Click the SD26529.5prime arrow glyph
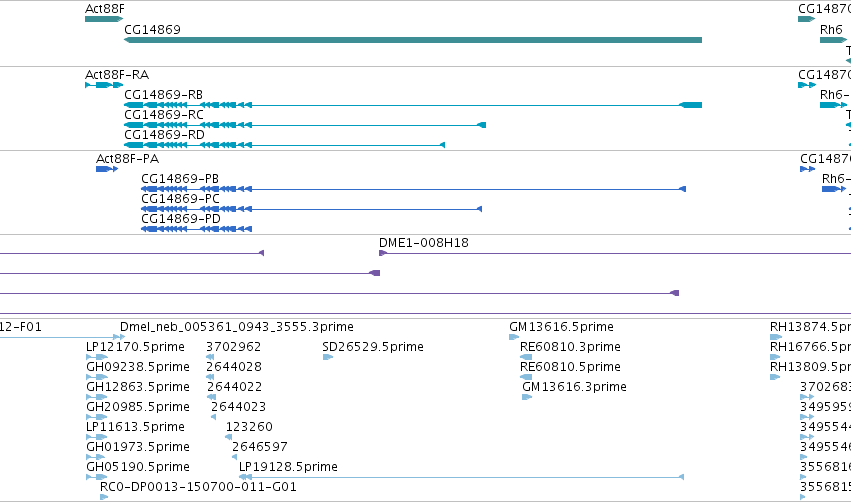The height and width of the screenshot is (502, 851). [x=328, y=357]
